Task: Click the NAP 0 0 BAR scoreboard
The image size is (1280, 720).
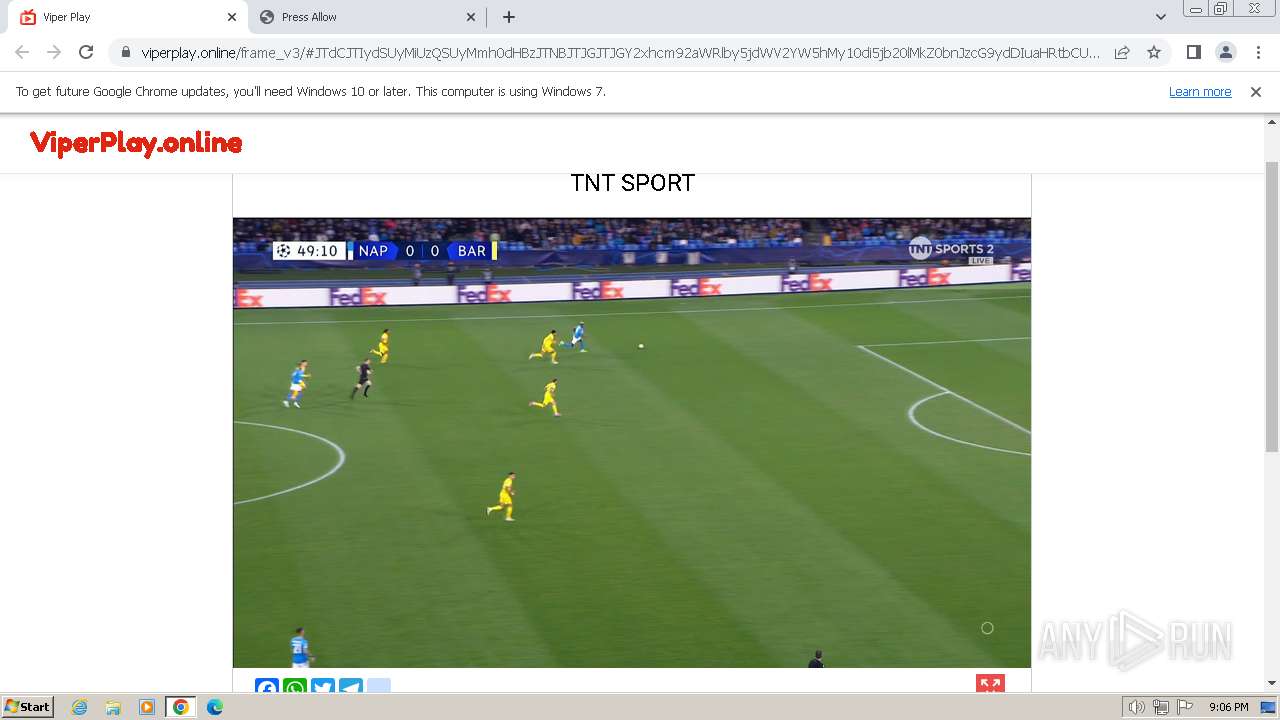Action: point(384,251)
